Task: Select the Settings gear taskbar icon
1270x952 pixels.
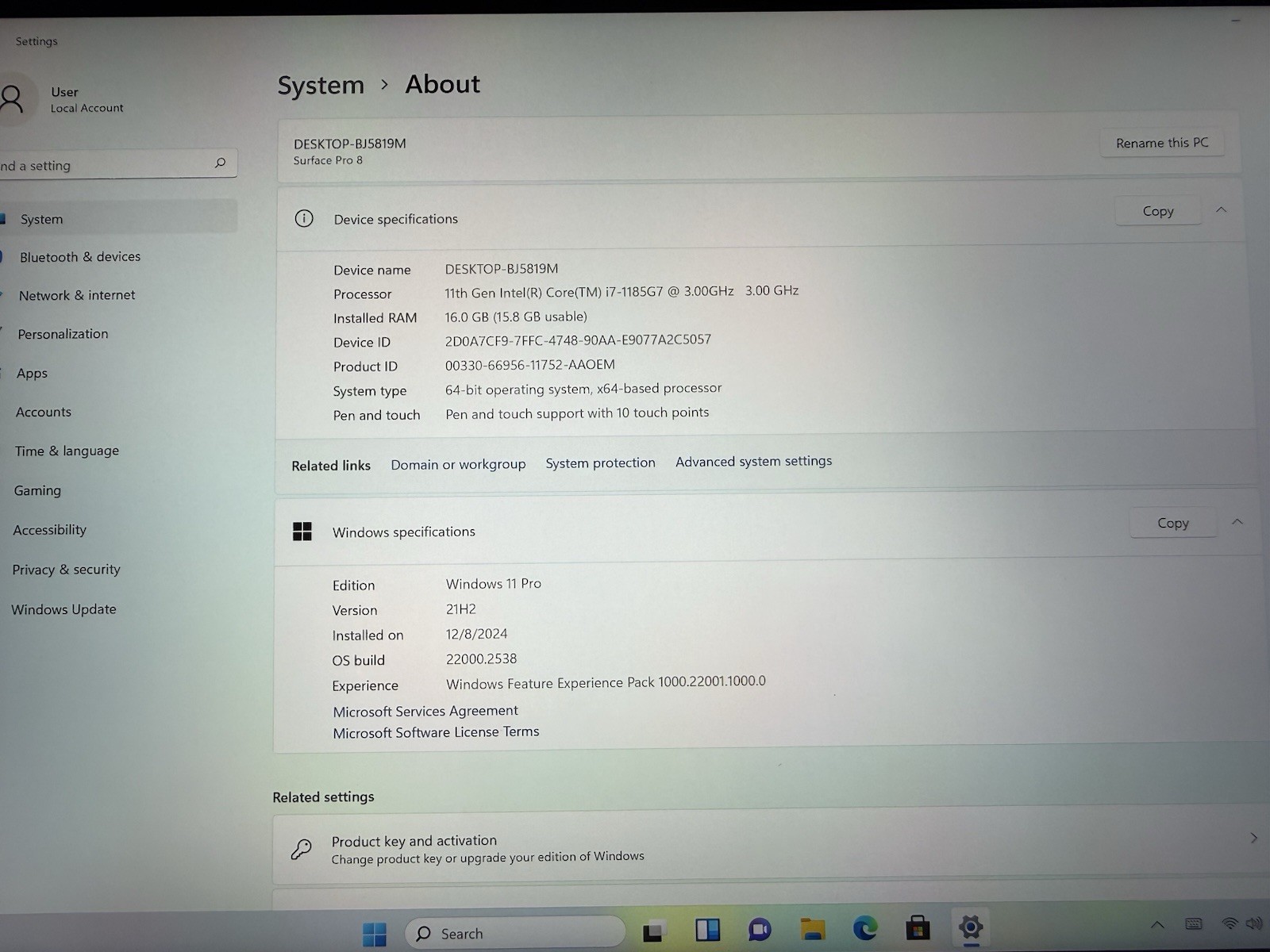Action: click(x=970, y=926)
